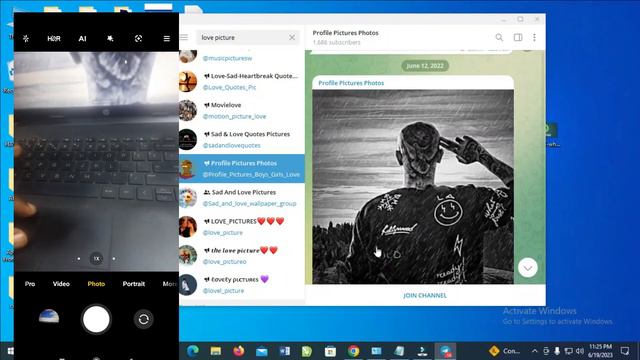Image resolution: width=640 pixels, height=360 pixels.
Task: Open File Explorer from taskbar
Action: click(x=216, y=351)
